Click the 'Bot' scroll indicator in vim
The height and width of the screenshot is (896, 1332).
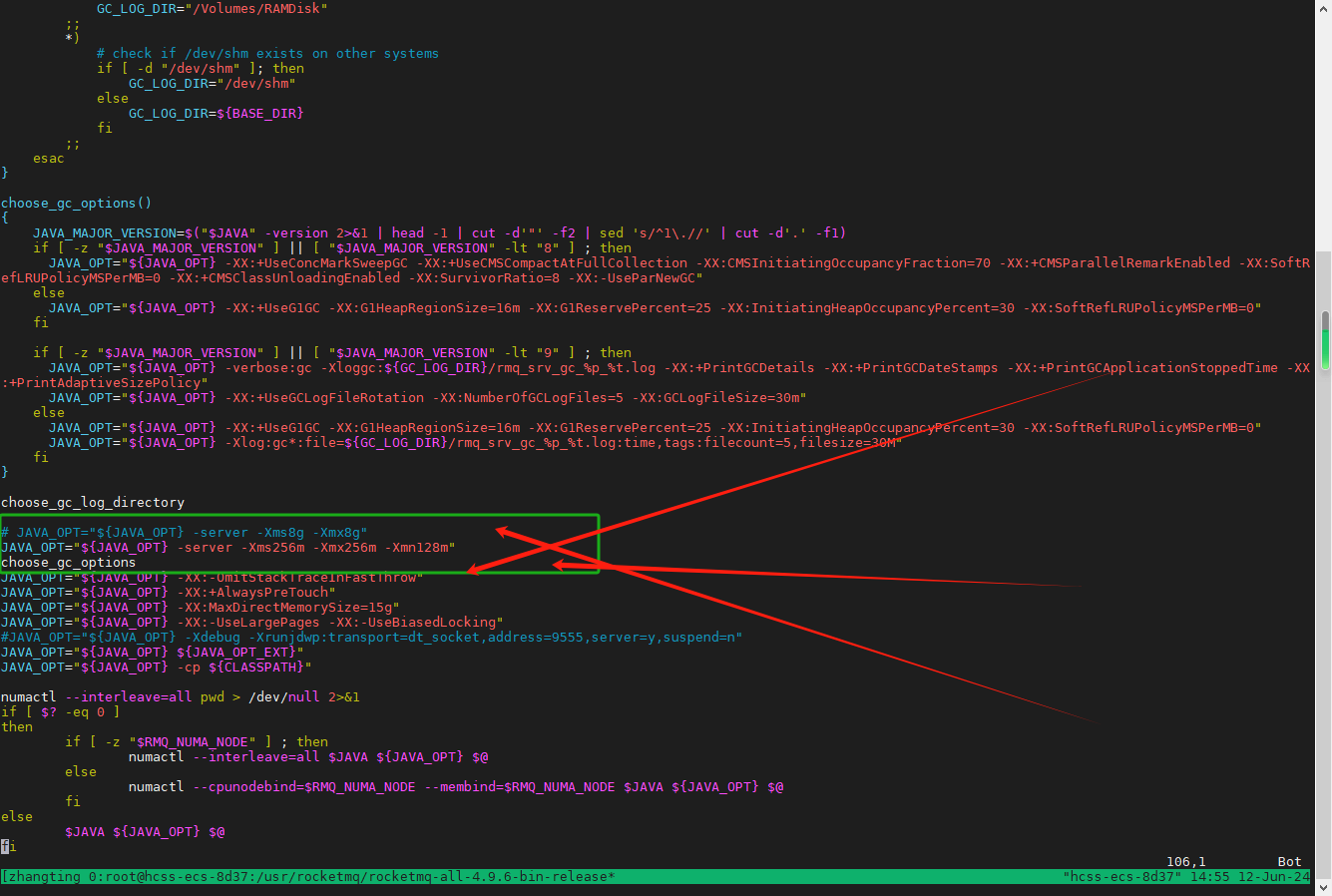coord(1290,861)
